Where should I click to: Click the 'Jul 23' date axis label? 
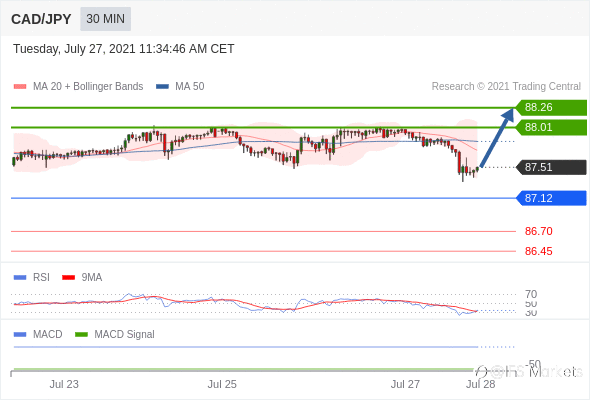point(64,384)
